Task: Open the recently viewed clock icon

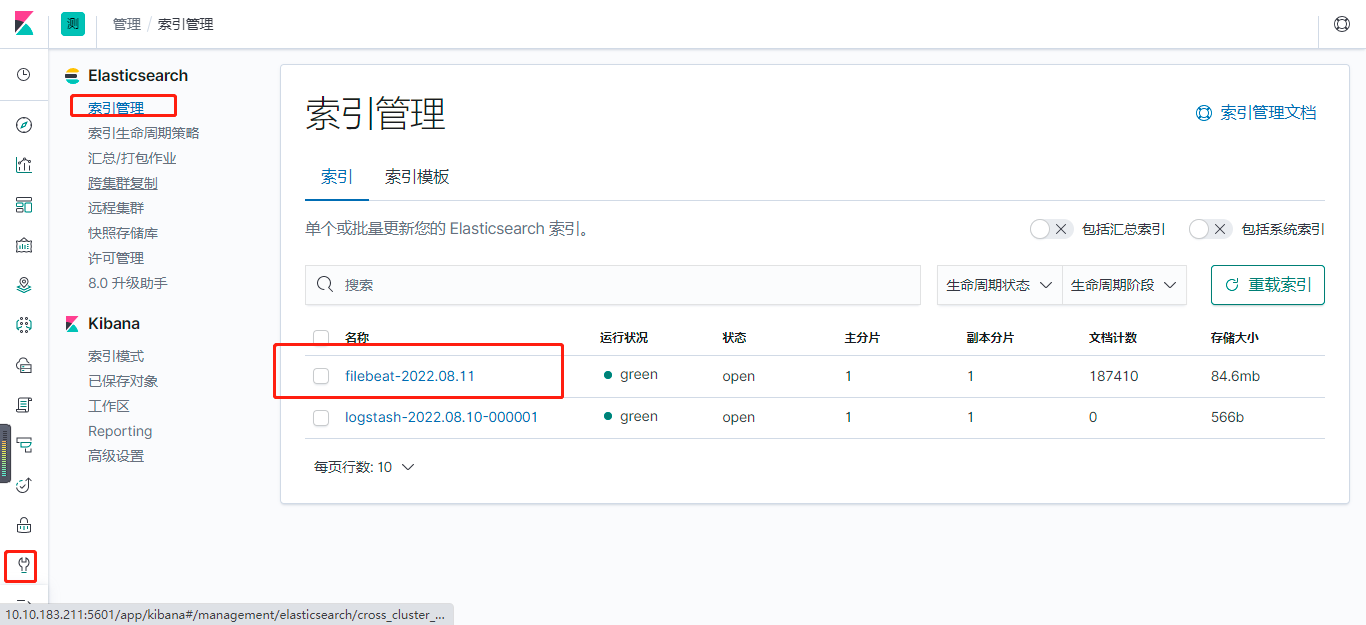Action: click(x=24, y=75)
